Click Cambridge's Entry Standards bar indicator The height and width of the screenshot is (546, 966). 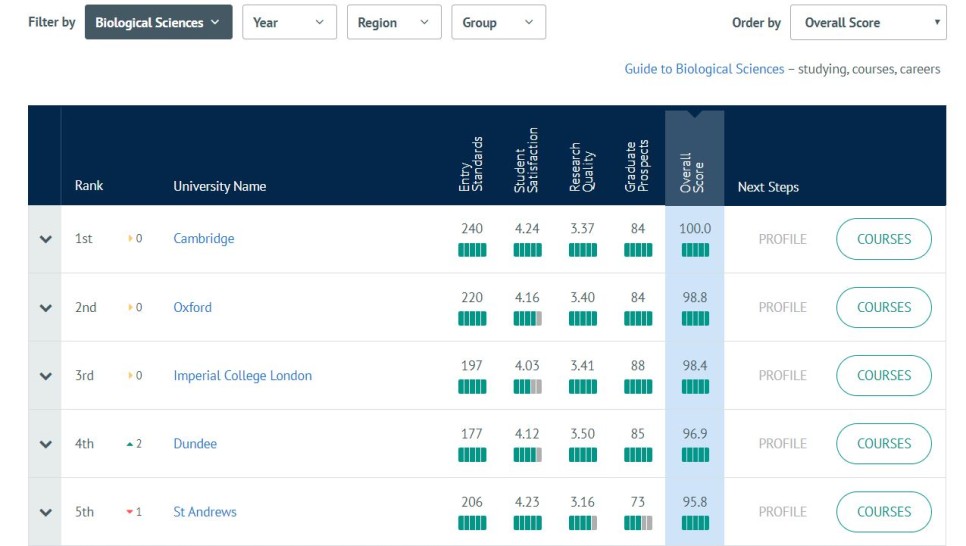click(x=472, y=250)
